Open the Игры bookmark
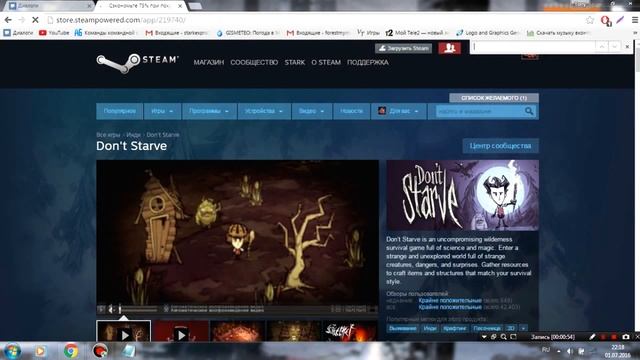The width and height of the screenshot is (640, 360). [x=369, y=33]
